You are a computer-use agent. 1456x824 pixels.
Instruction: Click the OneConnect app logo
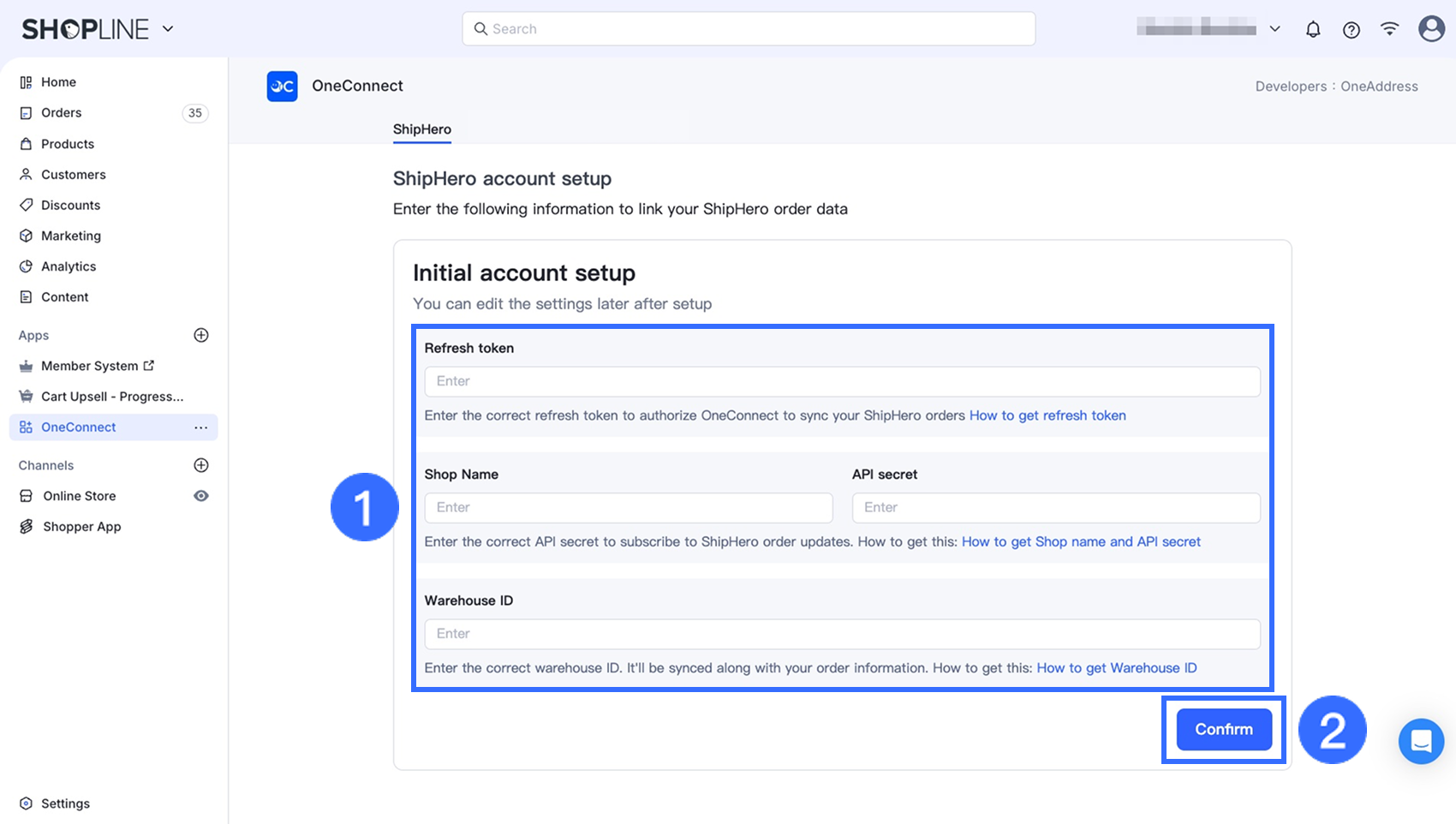point(282,87)
